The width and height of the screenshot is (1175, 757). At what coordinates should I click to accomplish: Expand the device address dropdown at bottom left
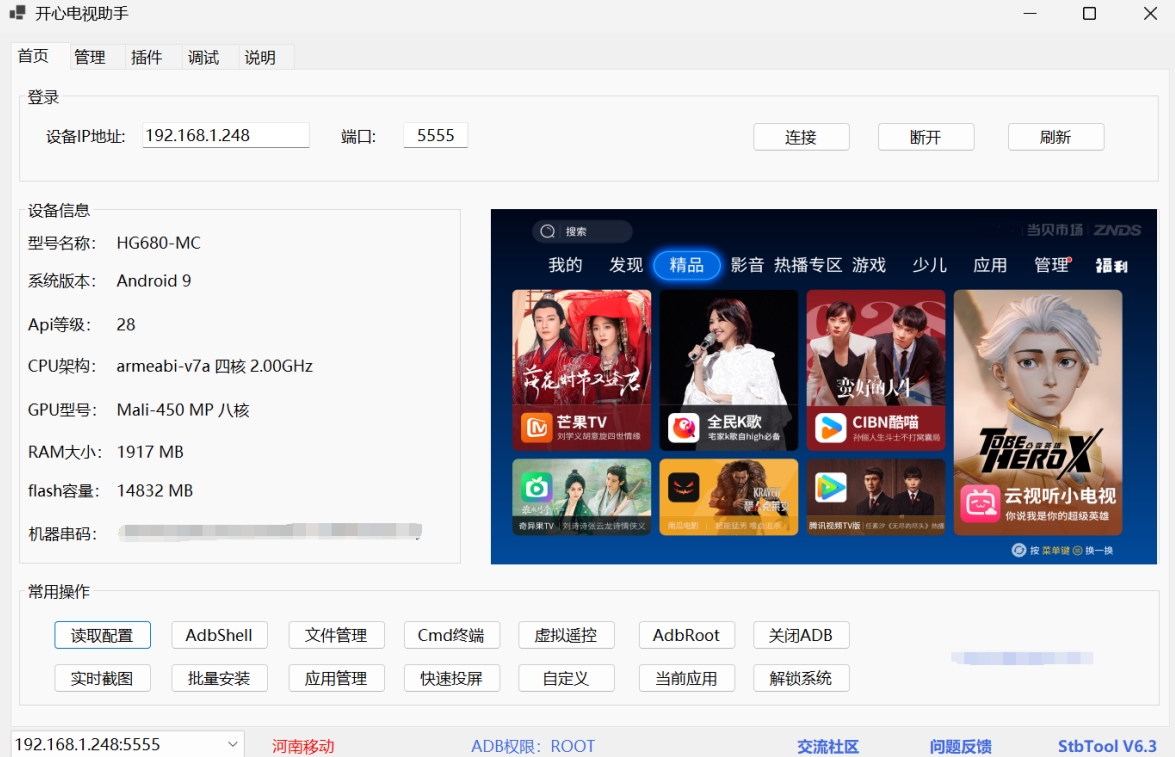pos(231,743)
